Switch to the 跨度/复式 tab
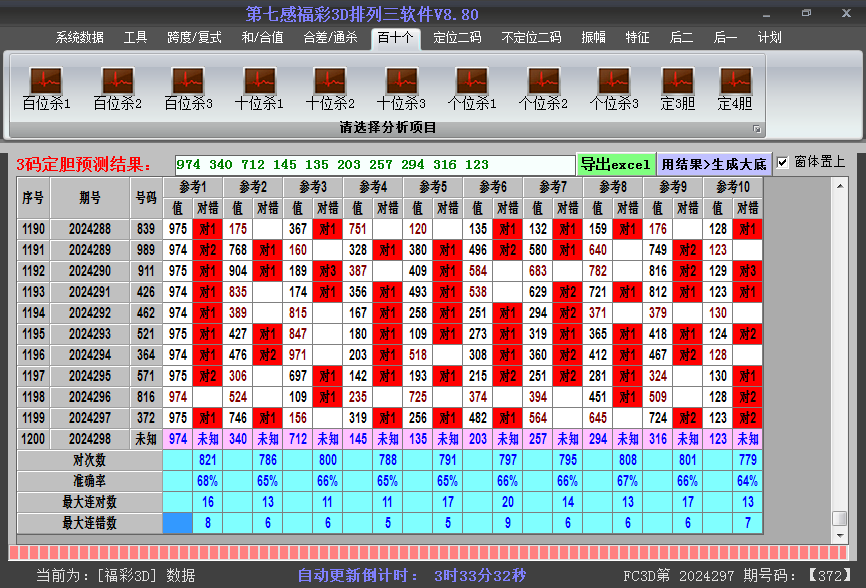Viewport: 866px width, 588px height. (x=194, y=38)
